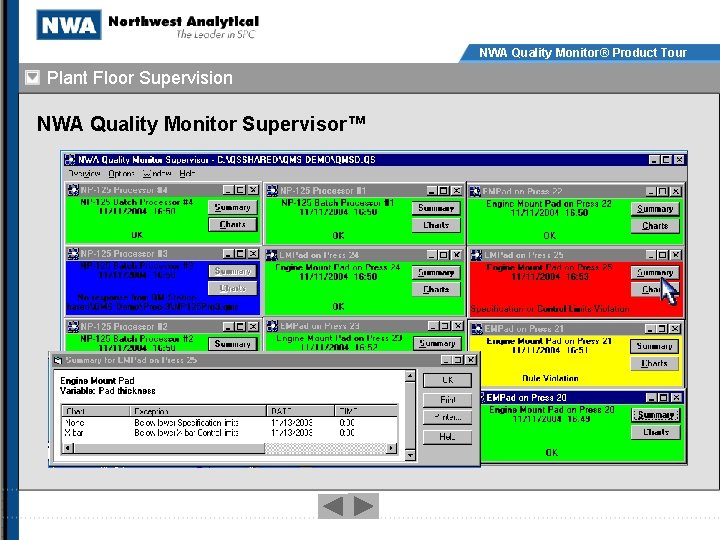Click Help button in Summary dialog
720x540 pixels.
[447, 437]
